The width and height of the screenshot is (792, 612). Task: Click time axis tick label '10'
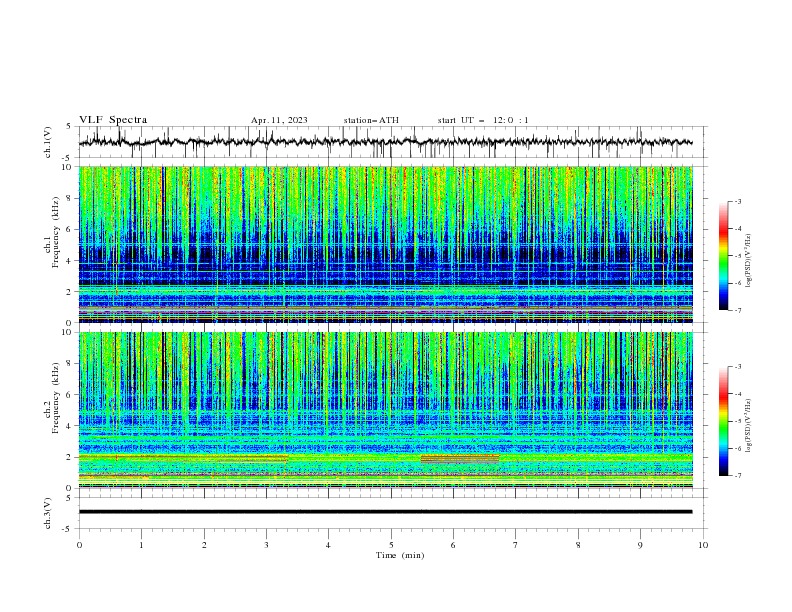click(x=703, y=545)
